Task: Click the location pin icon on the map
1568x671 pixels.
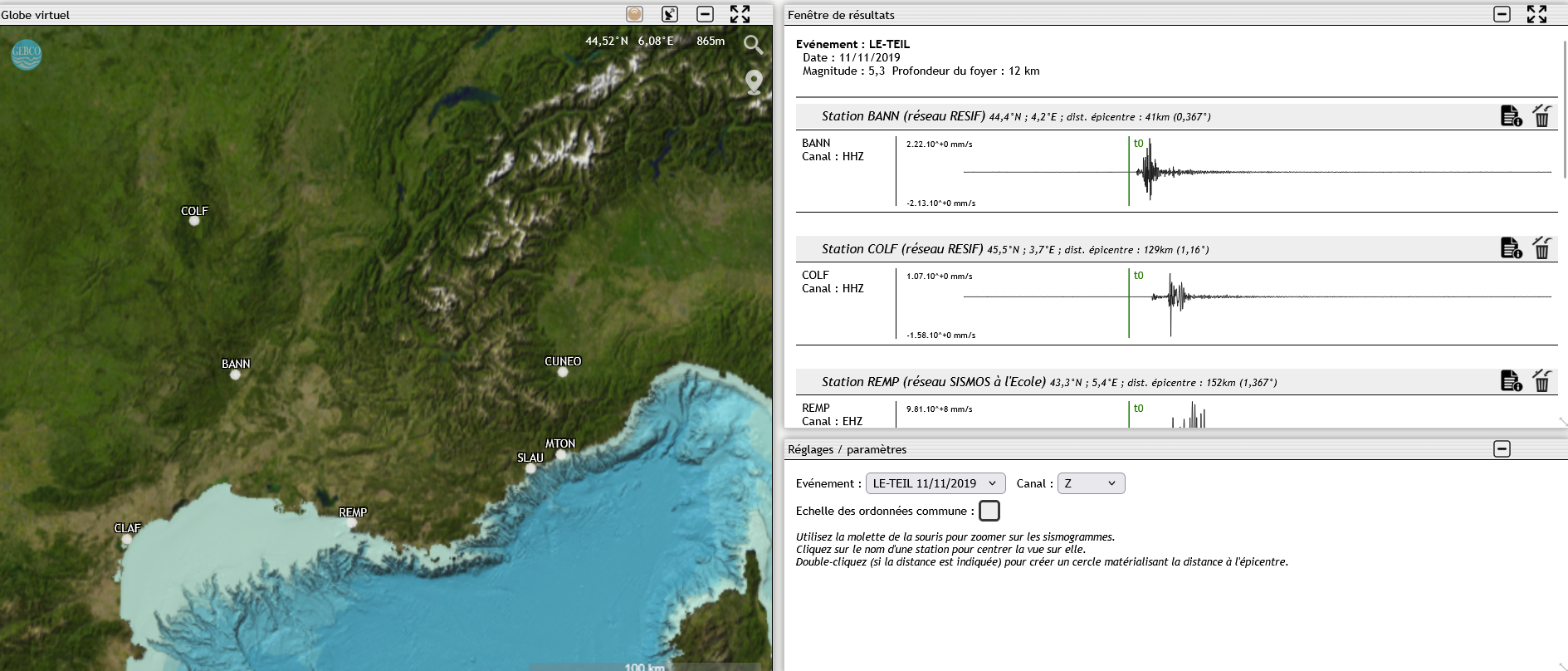Action: pyautogui.click(x=754, y=81)
